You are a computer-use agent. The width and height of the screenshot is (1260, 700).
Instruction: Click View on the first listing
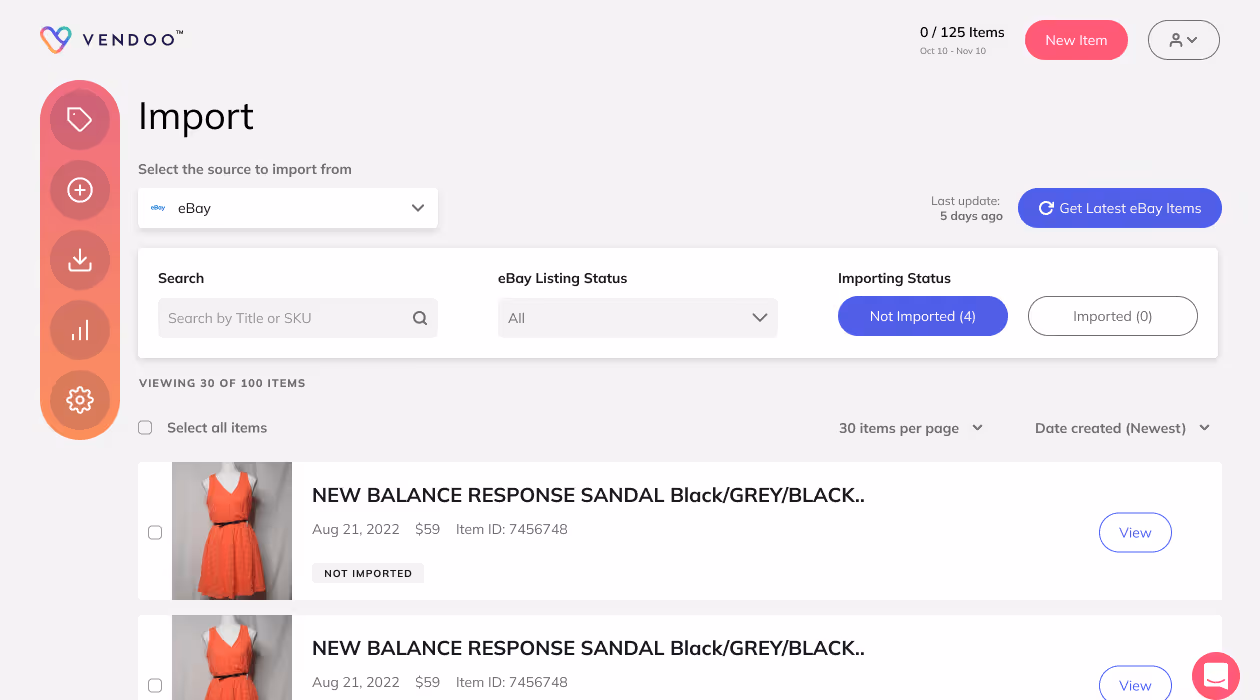tap(1135, 533)
